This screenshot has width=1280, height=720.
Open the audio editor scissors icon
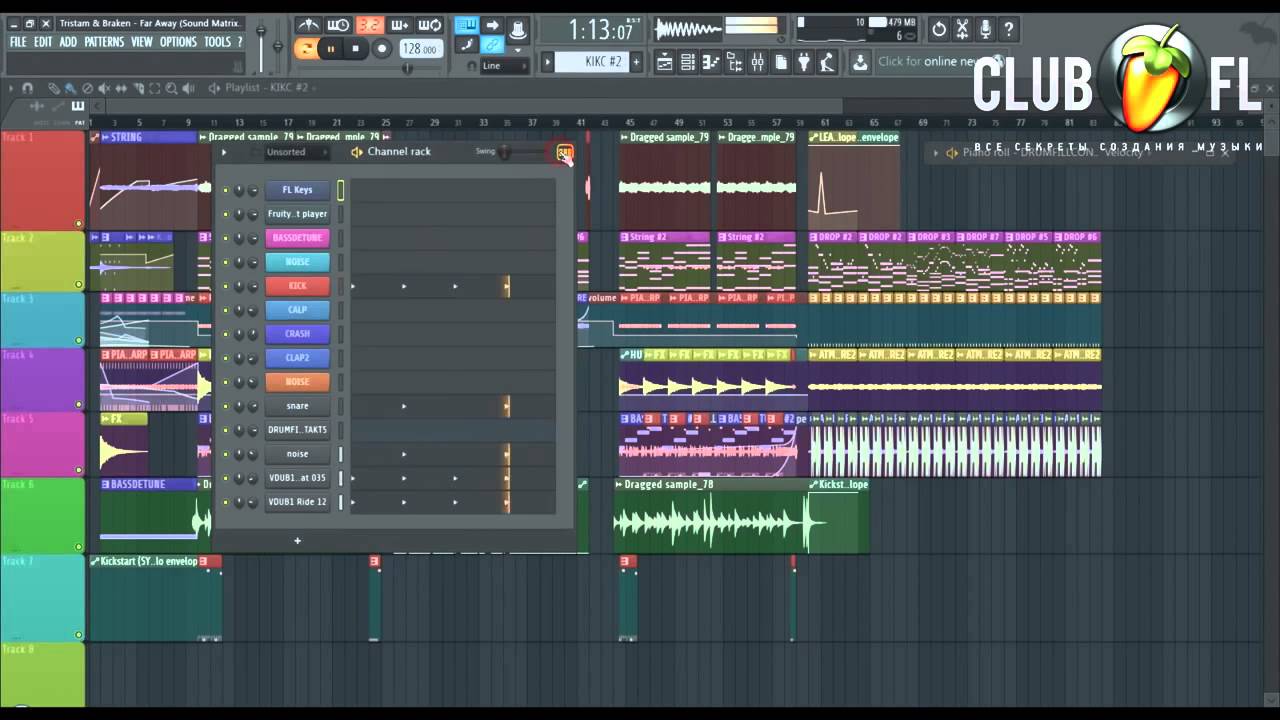click(962, 29)
